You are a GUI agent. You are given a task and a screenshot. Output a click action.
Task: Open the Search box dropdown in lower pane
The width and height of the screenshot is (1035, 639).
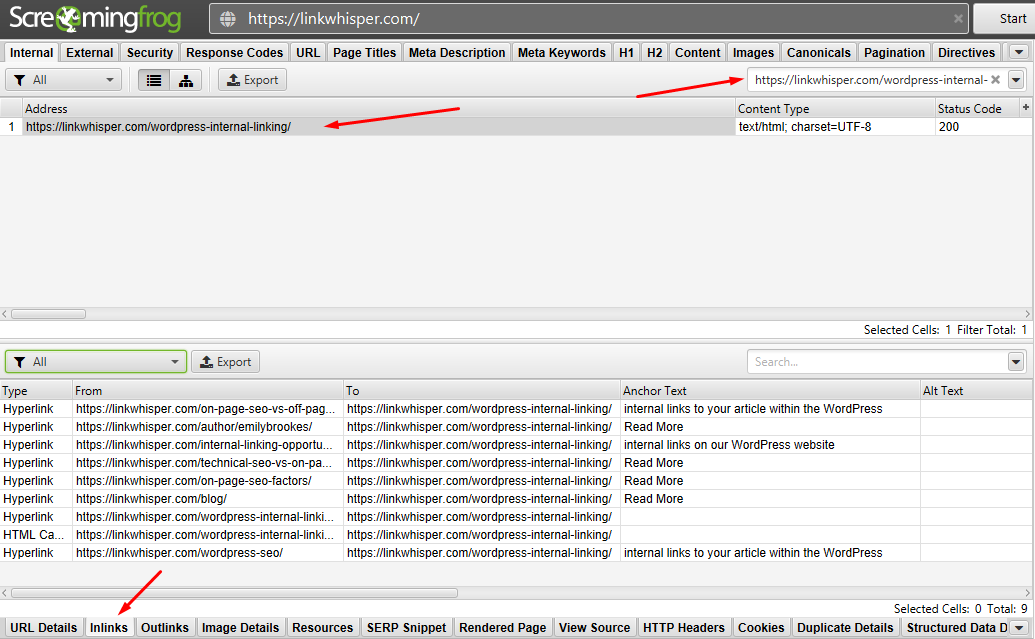click(1017, 361)
